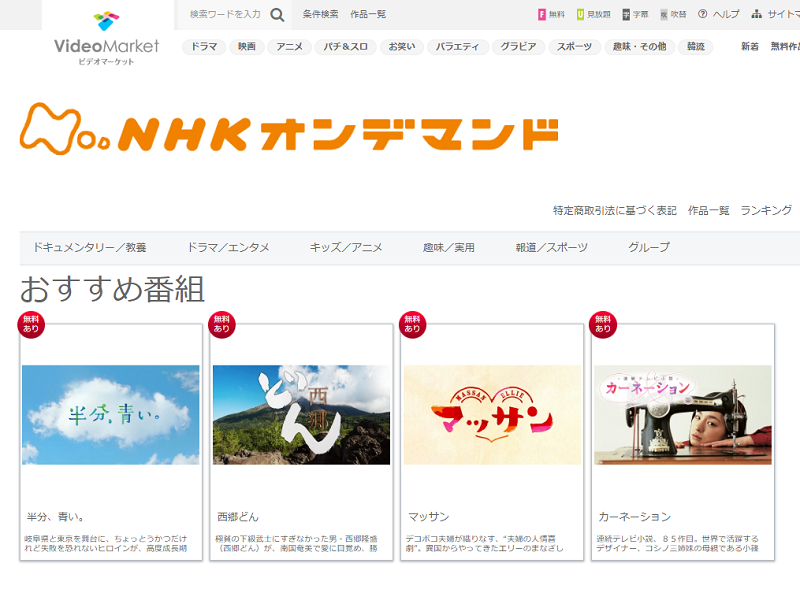Click the orange NHKオンデマンド logo
800x589 pixels.
click(289, 129)
